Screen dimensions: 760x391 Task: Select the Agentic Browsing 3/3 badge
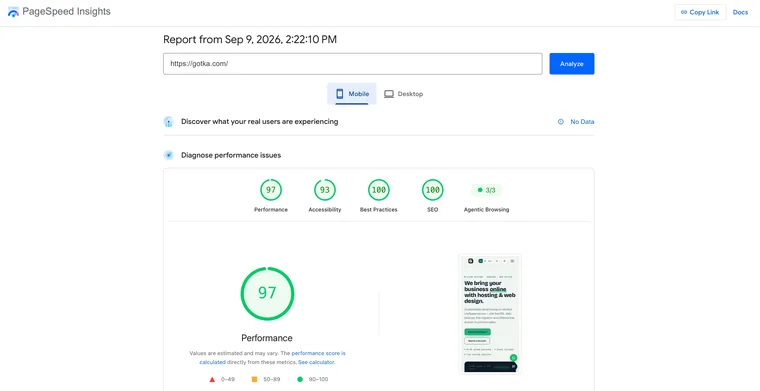[486, 190]
